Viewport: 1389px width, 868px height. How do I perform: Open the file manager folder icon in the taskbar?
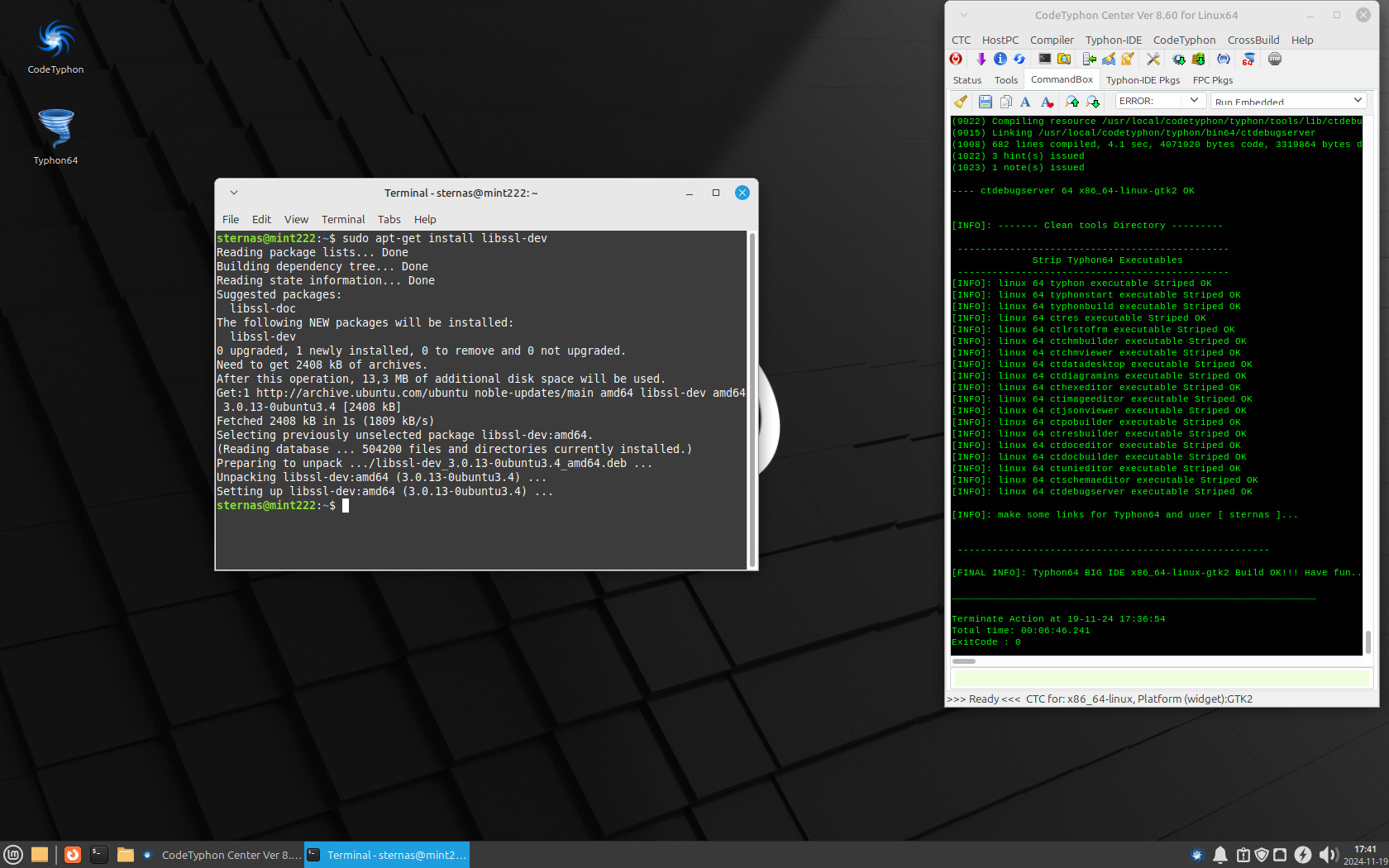[x=126, y=855]
